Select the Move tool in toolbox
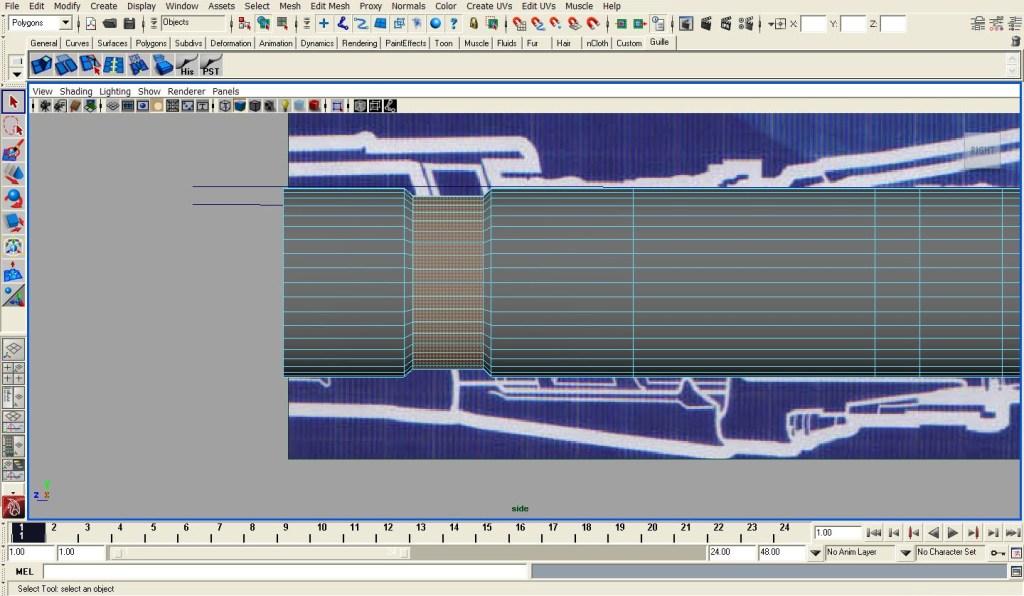 (13, 174)
